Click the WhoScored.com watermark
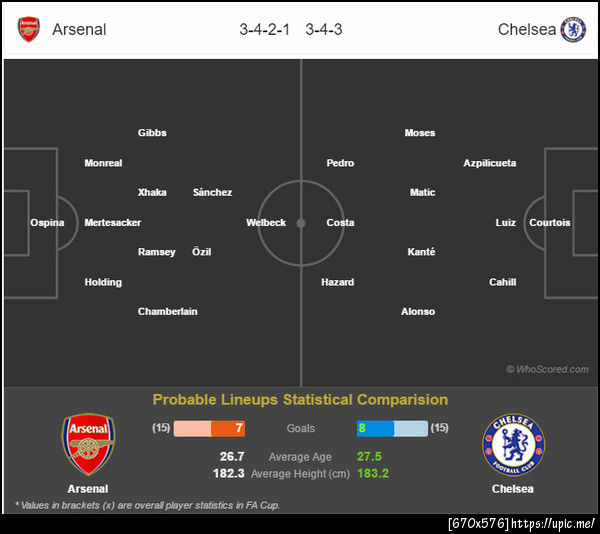This screenshot has width=600, height=534. pyautogui.click(x=547, y=369)
